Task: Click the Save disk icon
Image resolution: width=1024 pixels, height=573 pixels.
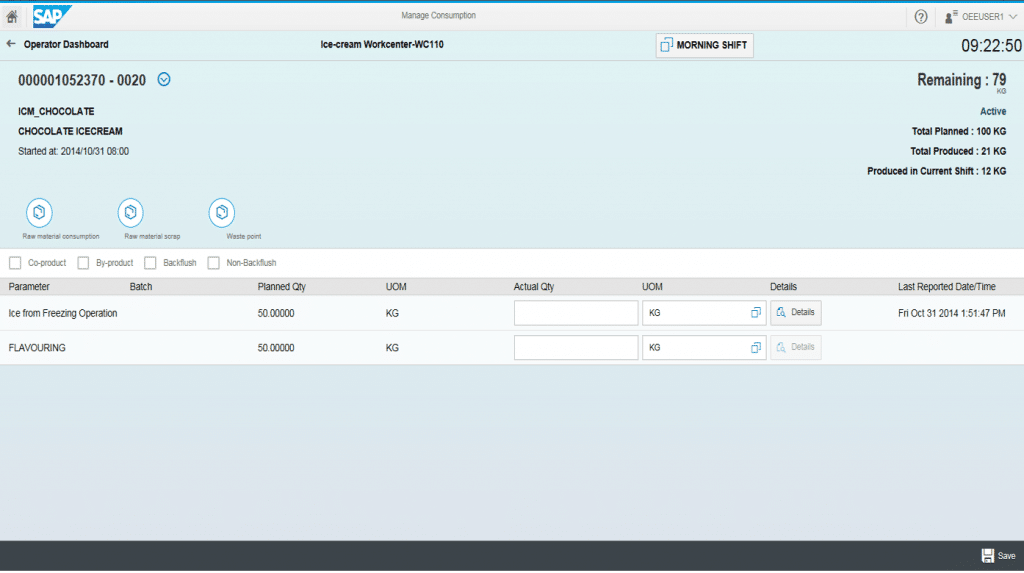Action: coord(988,556)
